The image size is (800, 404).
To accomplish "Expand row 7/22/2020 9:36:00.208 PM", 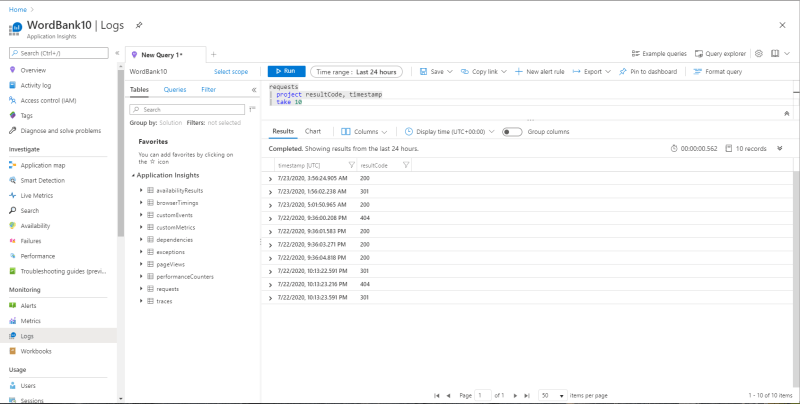I will coord(270,219).
